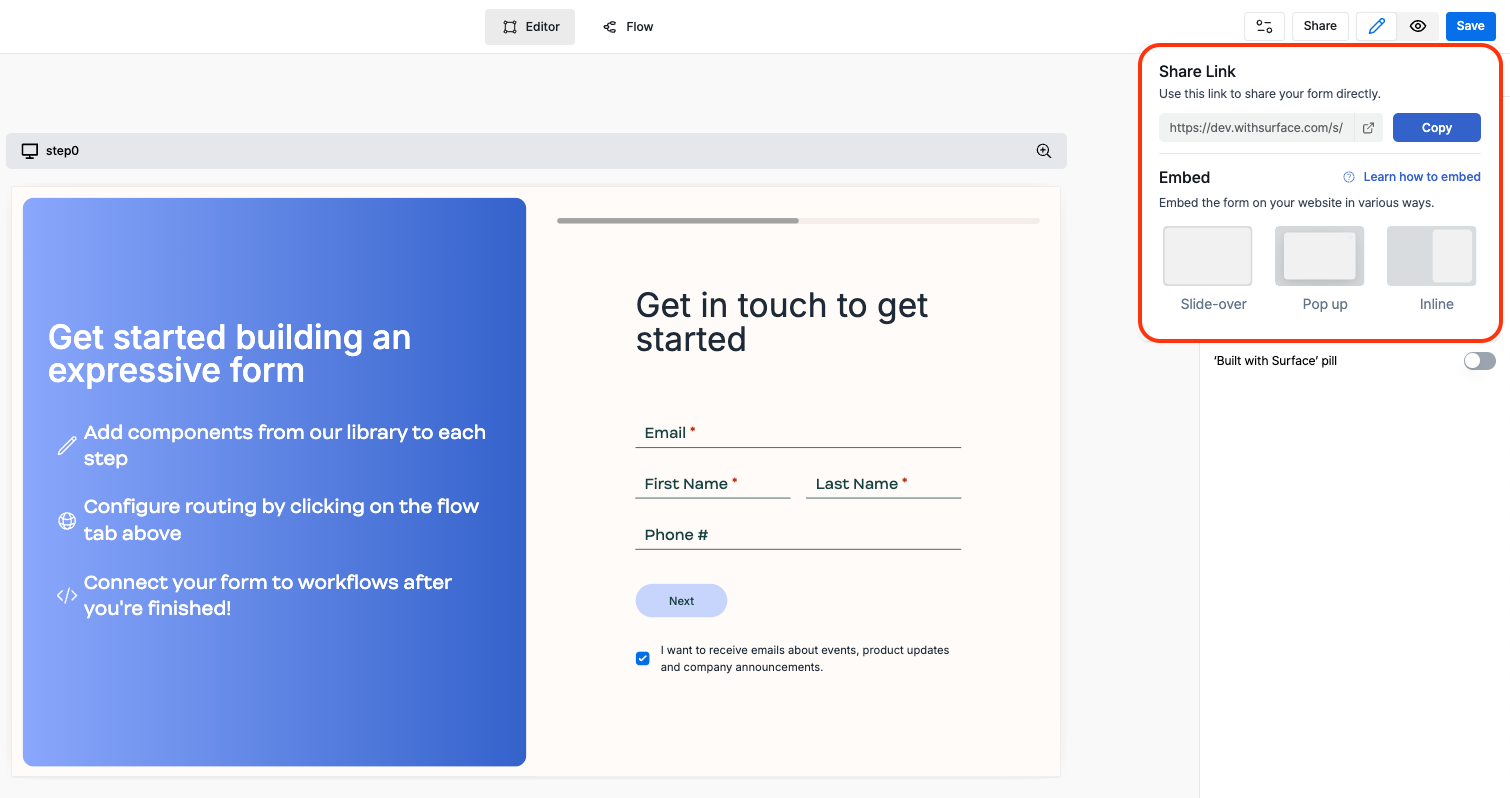Copy the share link
Image resolution: width=1510 pixels, height=798 pixels.
coord(1436,127)
